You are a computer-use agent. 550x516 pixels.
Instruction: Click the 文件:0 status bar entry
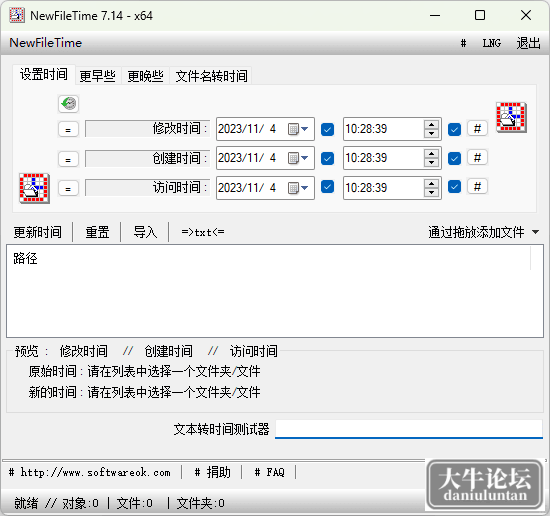135,503
